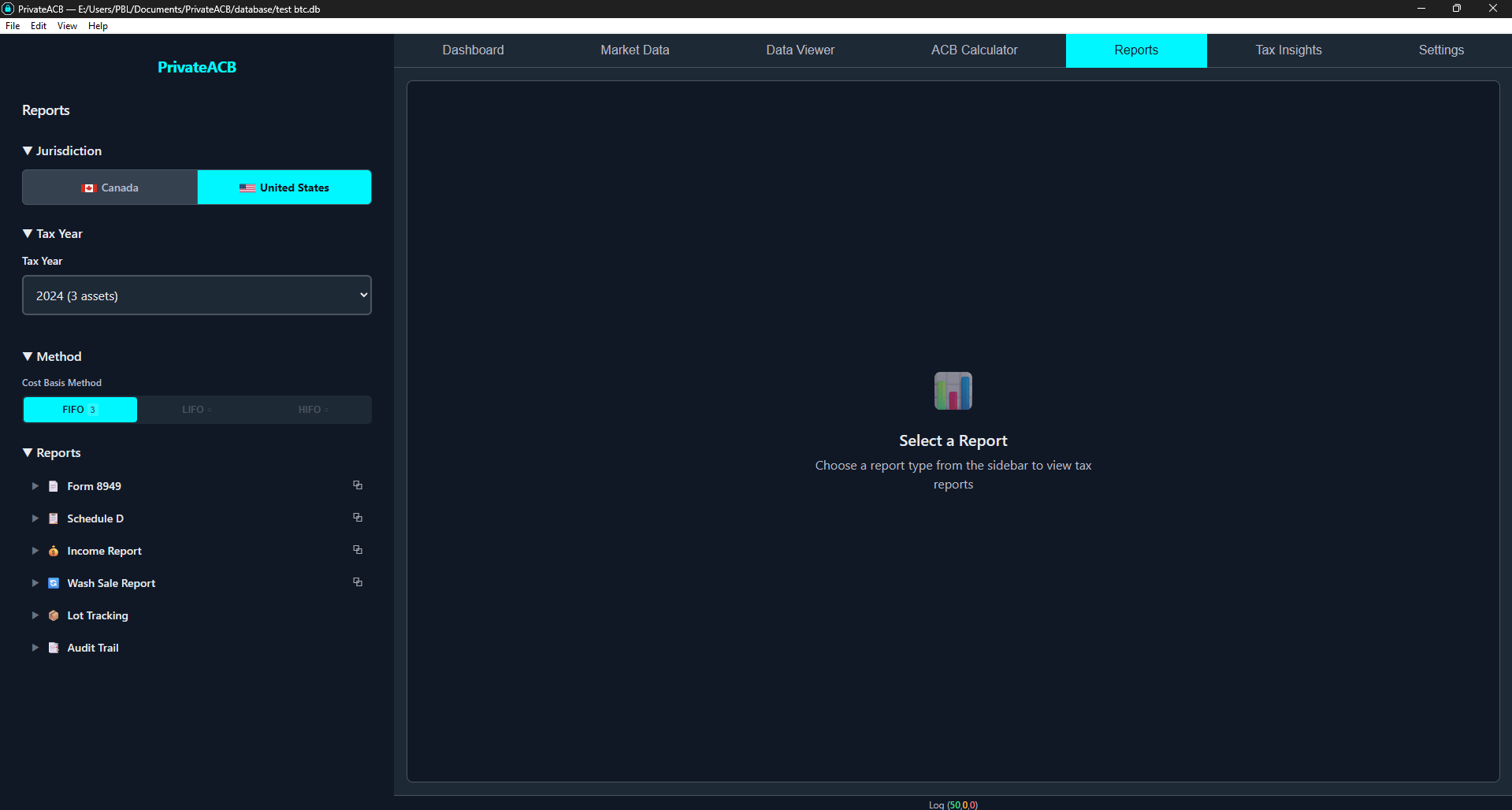Click the chart placeholder icon in report area

[953, 391]
